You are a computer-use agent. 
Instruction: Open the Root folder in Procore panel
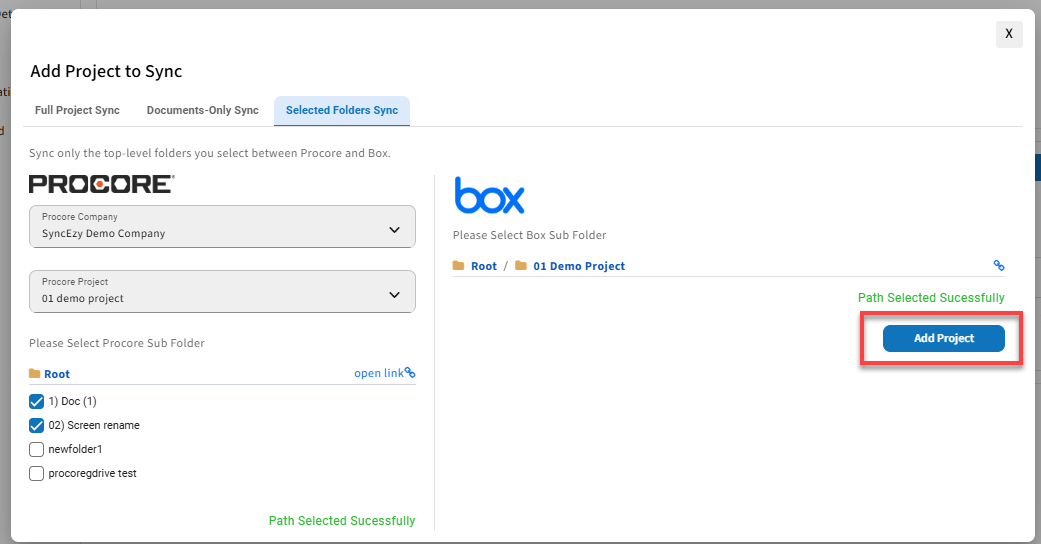pos(57,374)
